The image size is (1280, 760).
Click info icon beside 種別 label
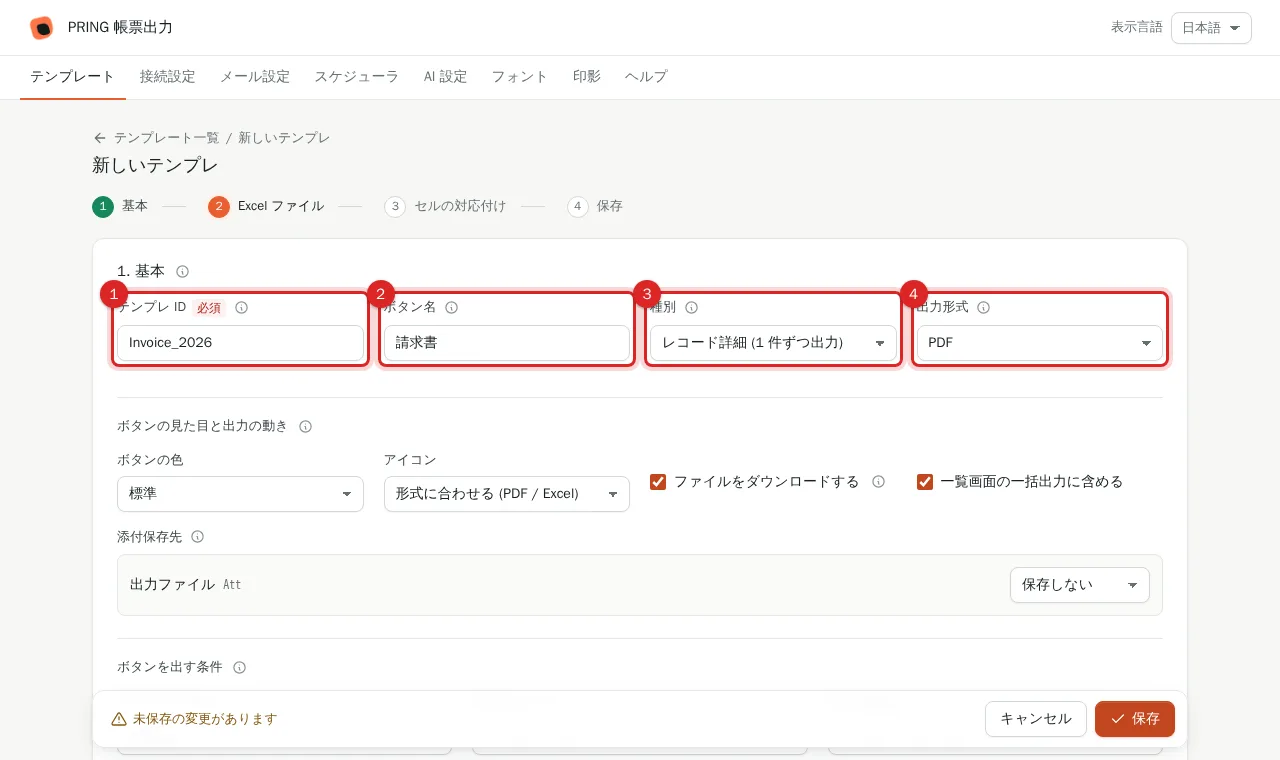pyautogui.click(x=691, y=308)
